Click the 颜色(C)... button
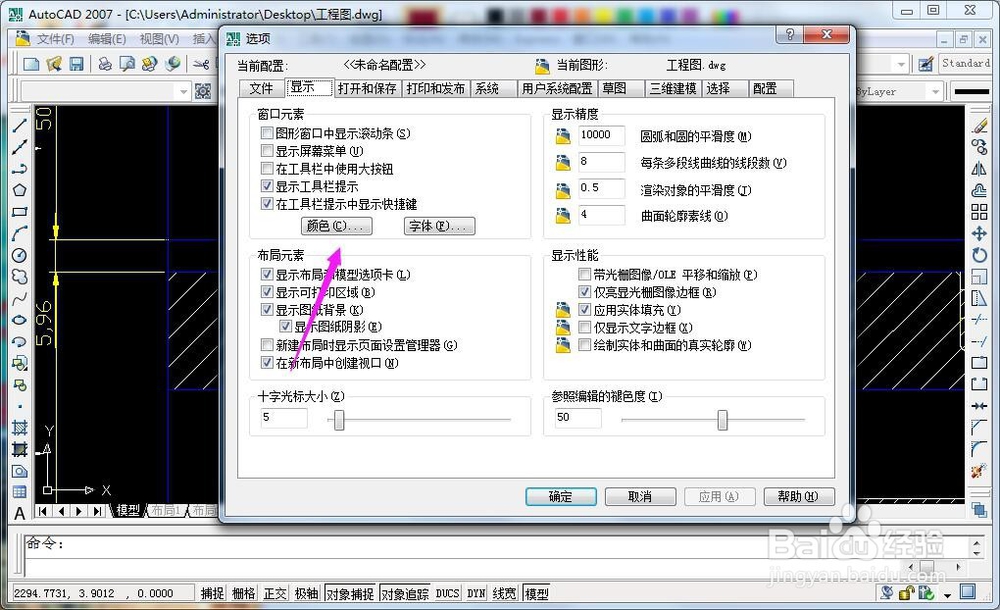 pos(337,226)
